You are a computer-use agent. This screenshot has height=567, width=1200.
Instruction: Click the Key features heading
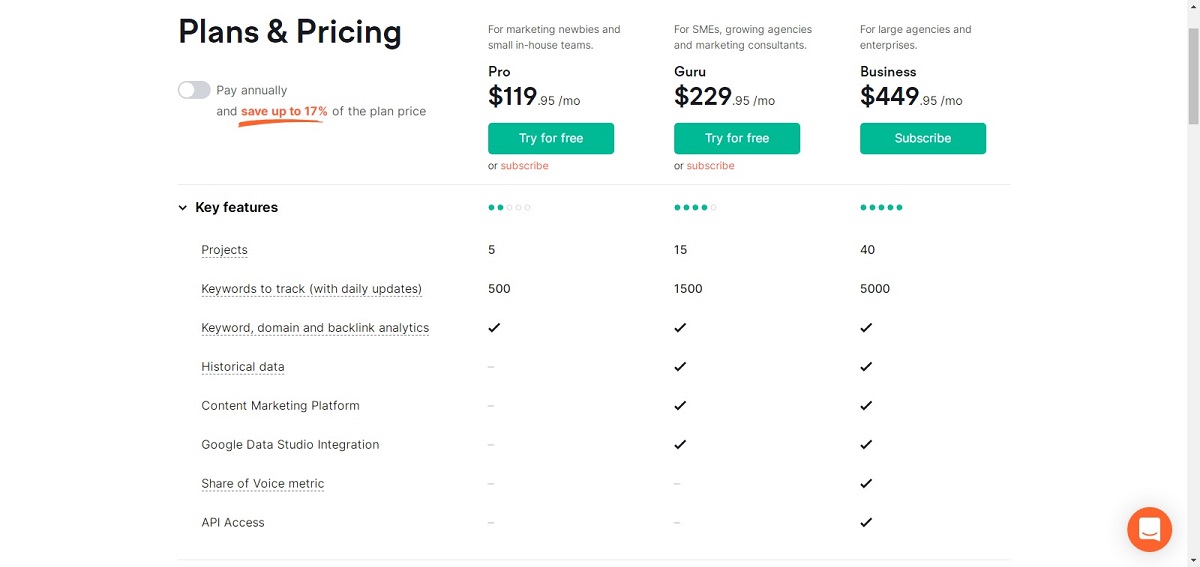(x=237, y=208)
